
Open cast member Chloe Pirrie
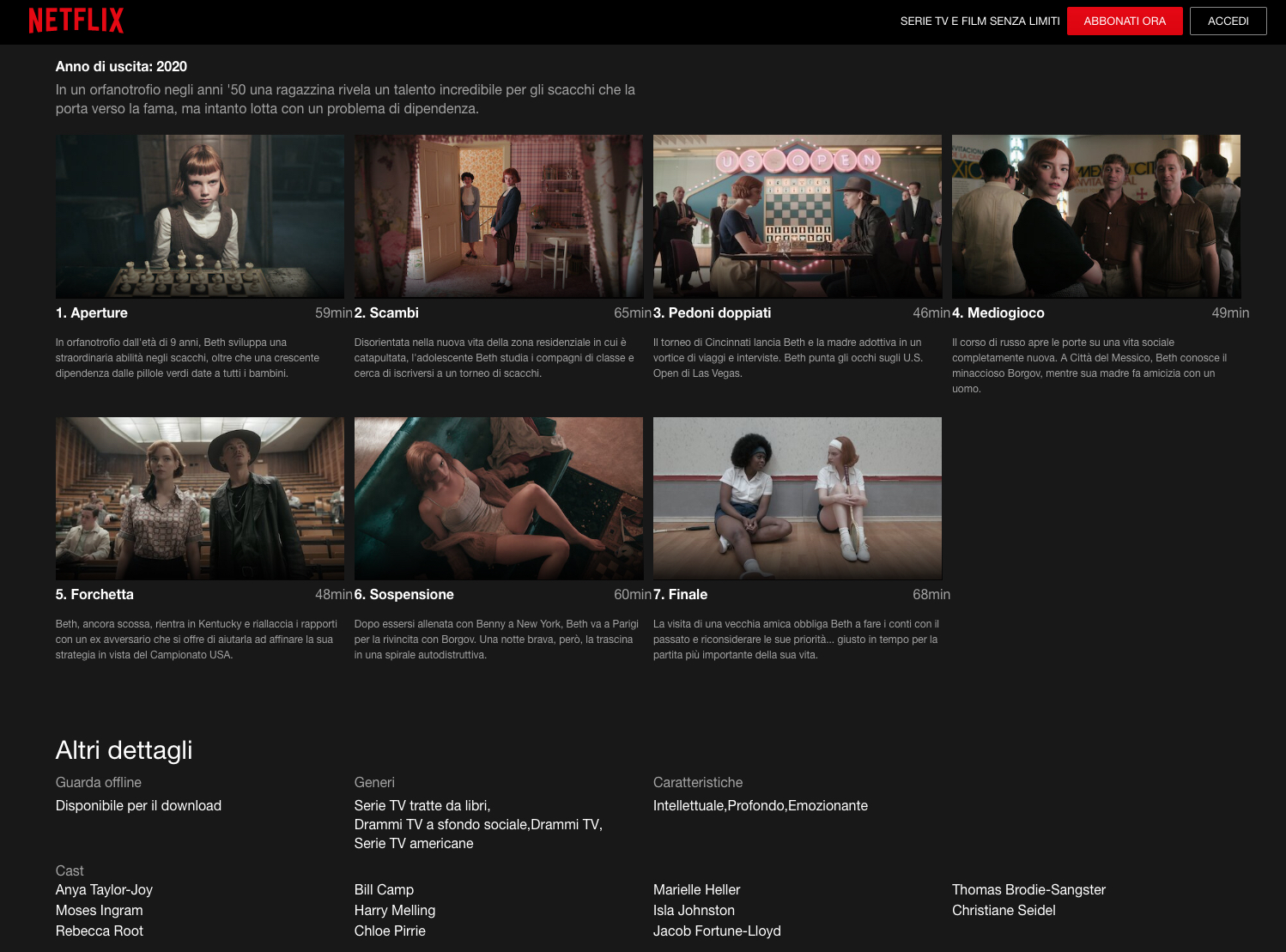tap(390, 931)
